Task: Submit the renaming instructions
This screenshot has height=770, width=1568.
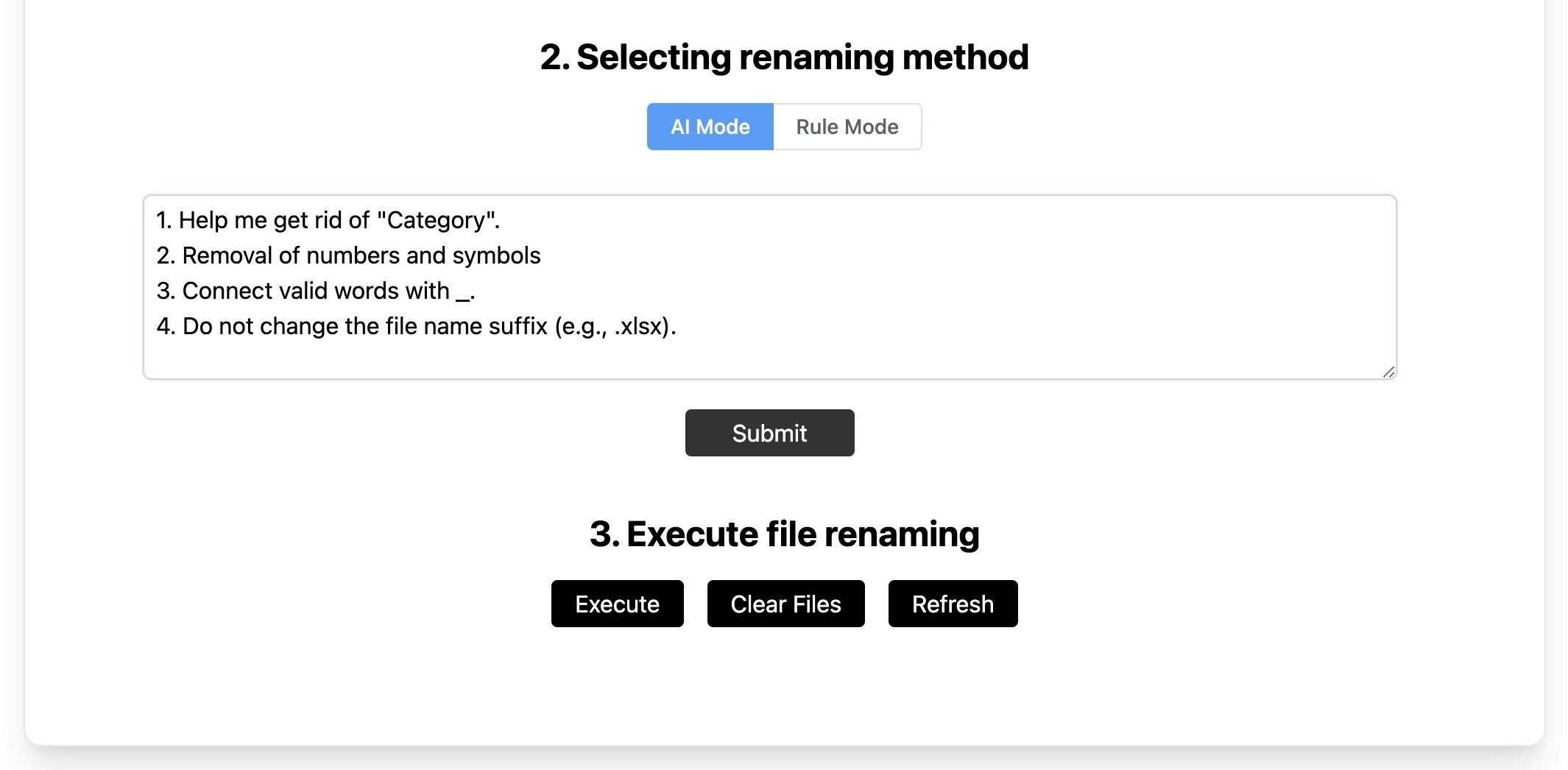Action: tap(769, 433)
